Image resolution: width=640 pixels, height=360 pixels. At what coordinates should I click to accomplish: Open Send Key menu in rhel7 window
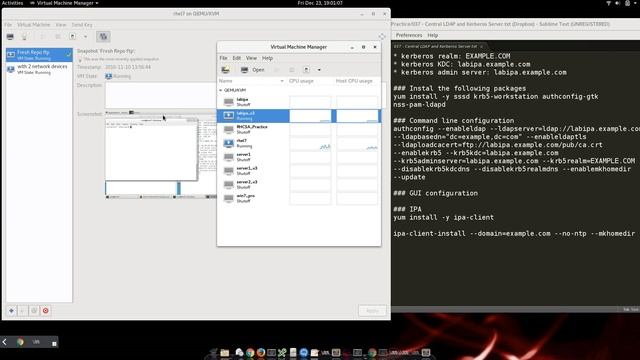[82, 25]
